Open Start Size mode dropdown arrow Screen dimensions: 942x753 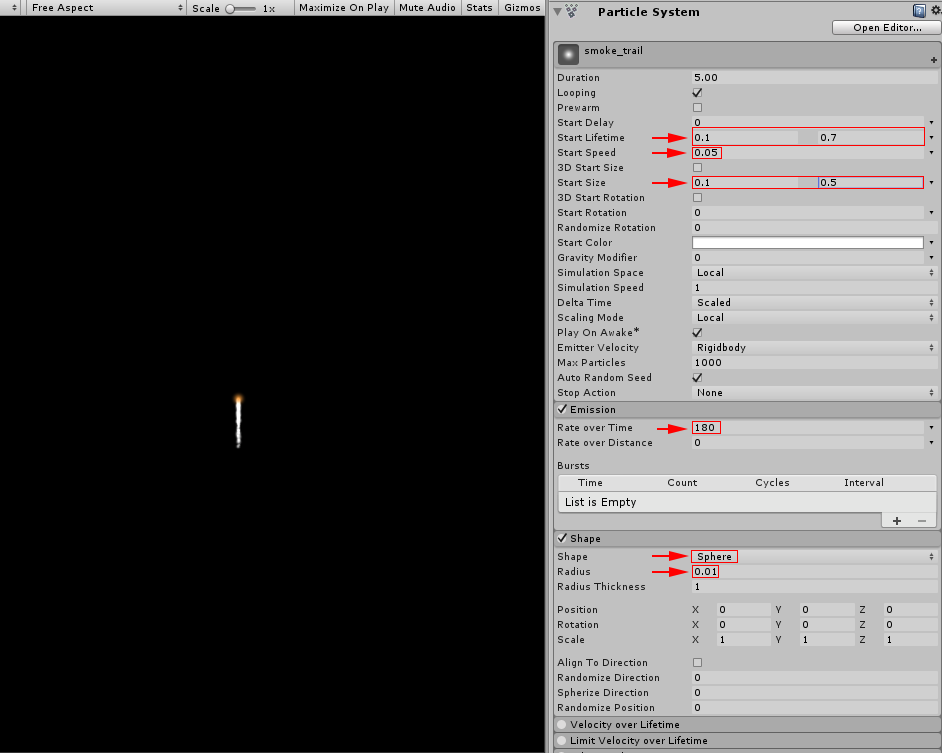coord(932,183)
